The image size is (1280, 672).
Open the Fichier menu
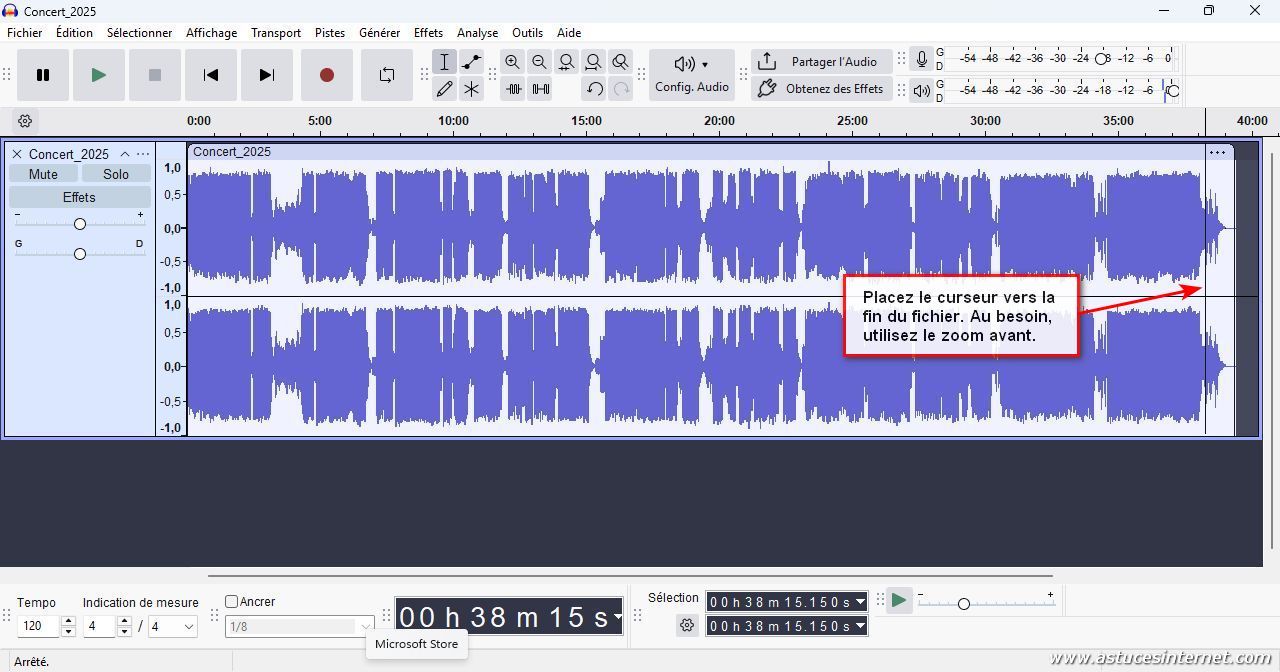[x=25, y=33]
